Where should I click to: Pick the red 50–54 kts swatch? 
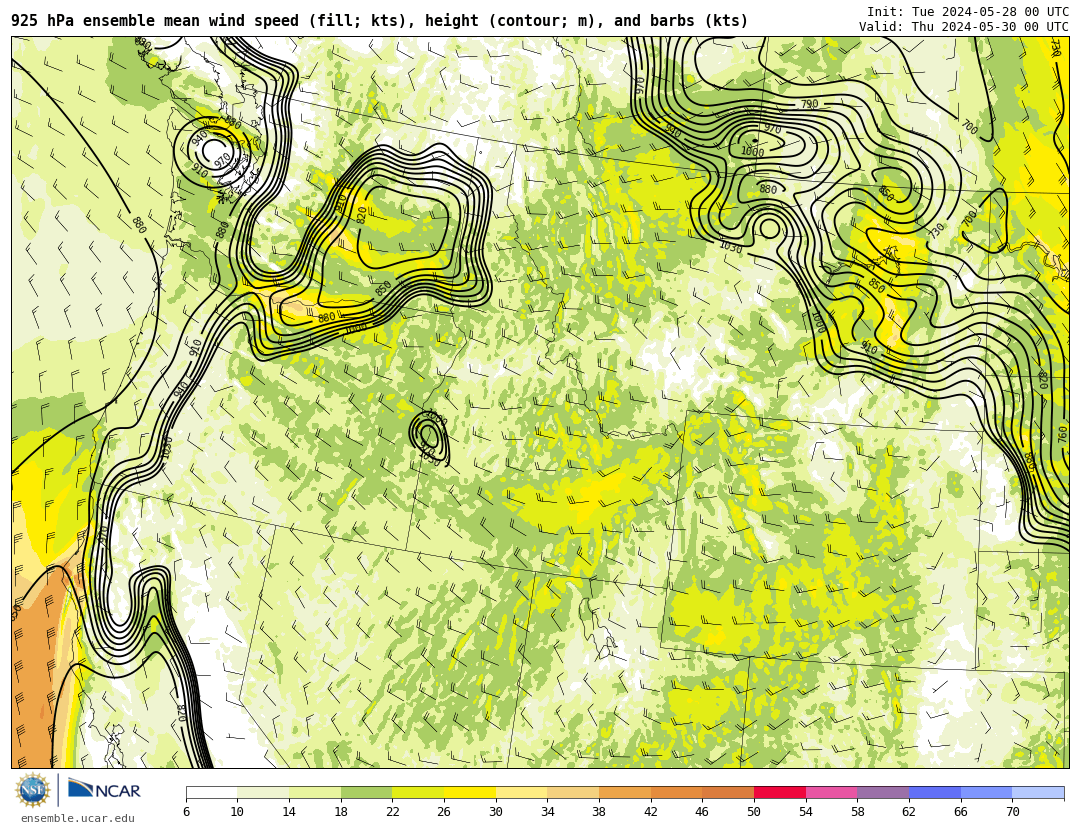[780, 792]
